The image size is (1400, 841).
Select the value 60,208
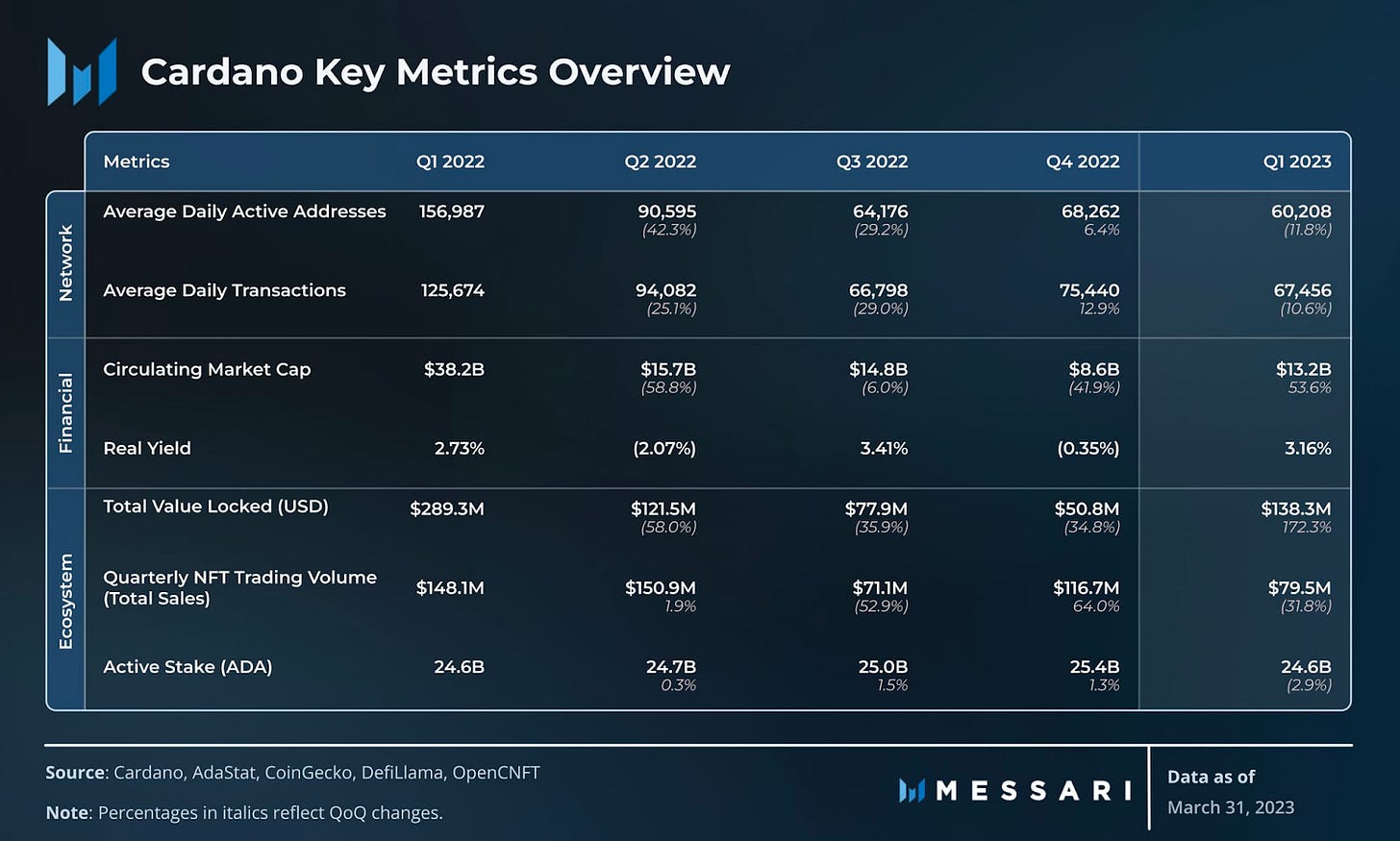[x=1301, y=211]
